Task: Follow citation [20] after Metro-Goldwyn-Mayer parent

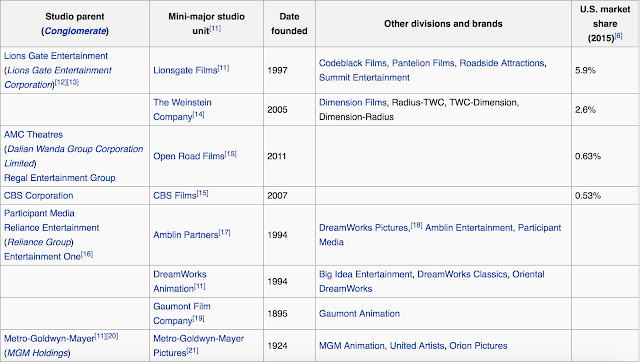Action: (x=113, y=336)
